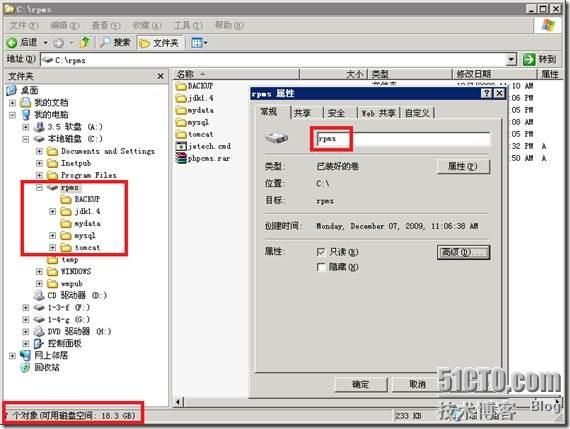
Task: Close the Folders pane with X
Action: tap(160, 76)
